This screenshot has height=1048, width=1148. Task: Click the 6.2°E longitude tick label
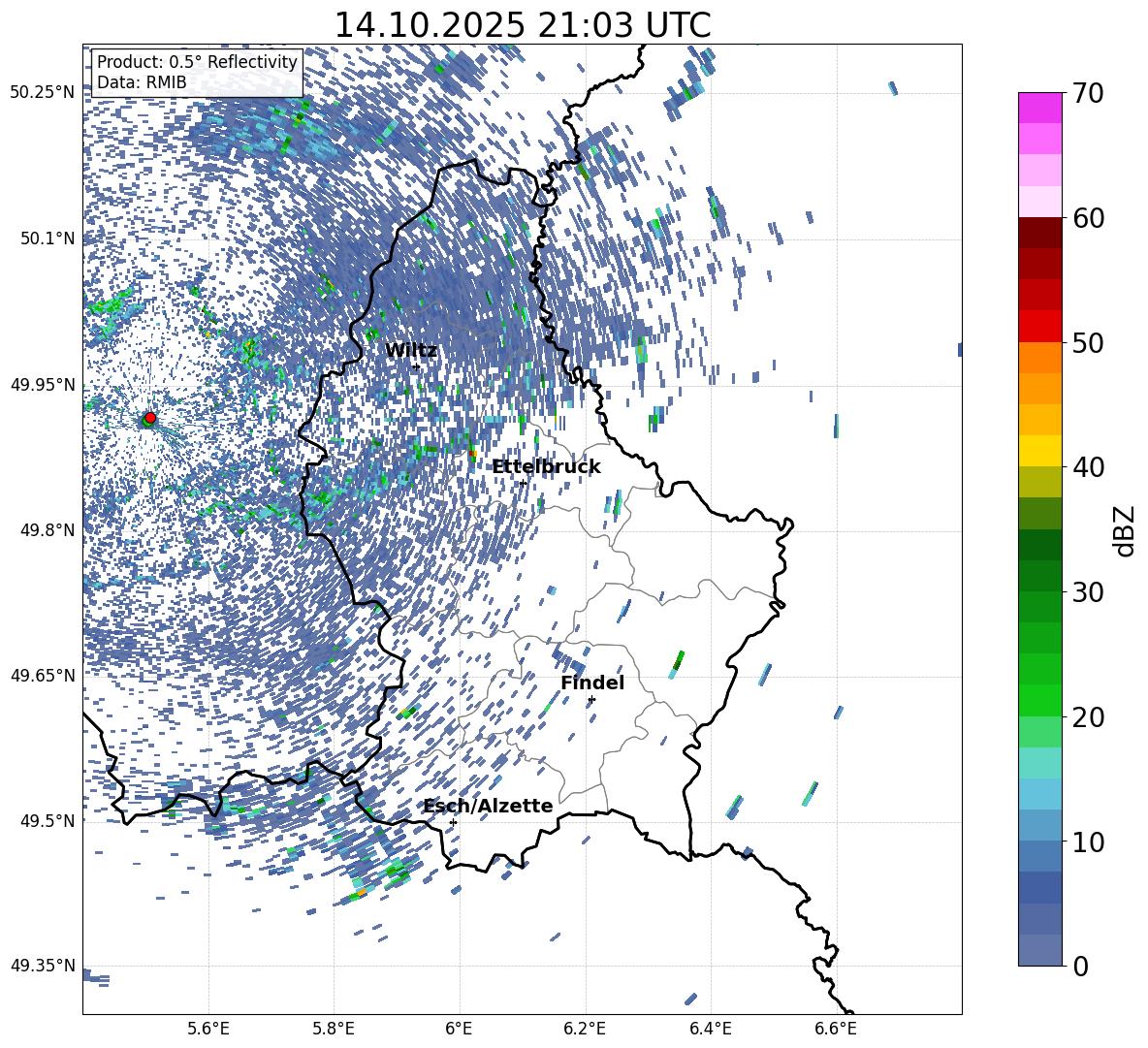pos(585,1028)
